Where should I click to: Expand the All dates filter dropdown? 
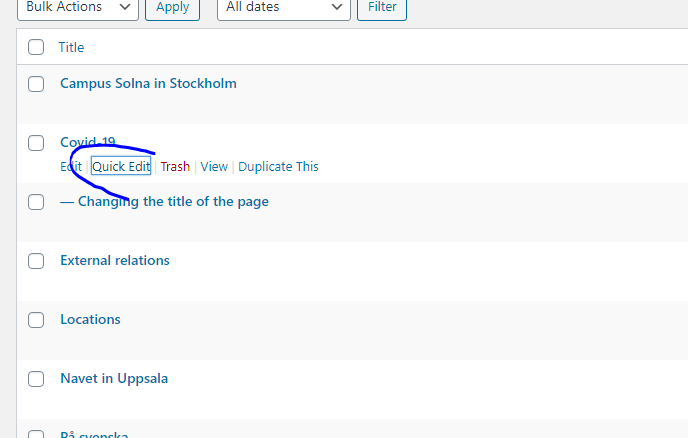282,8
